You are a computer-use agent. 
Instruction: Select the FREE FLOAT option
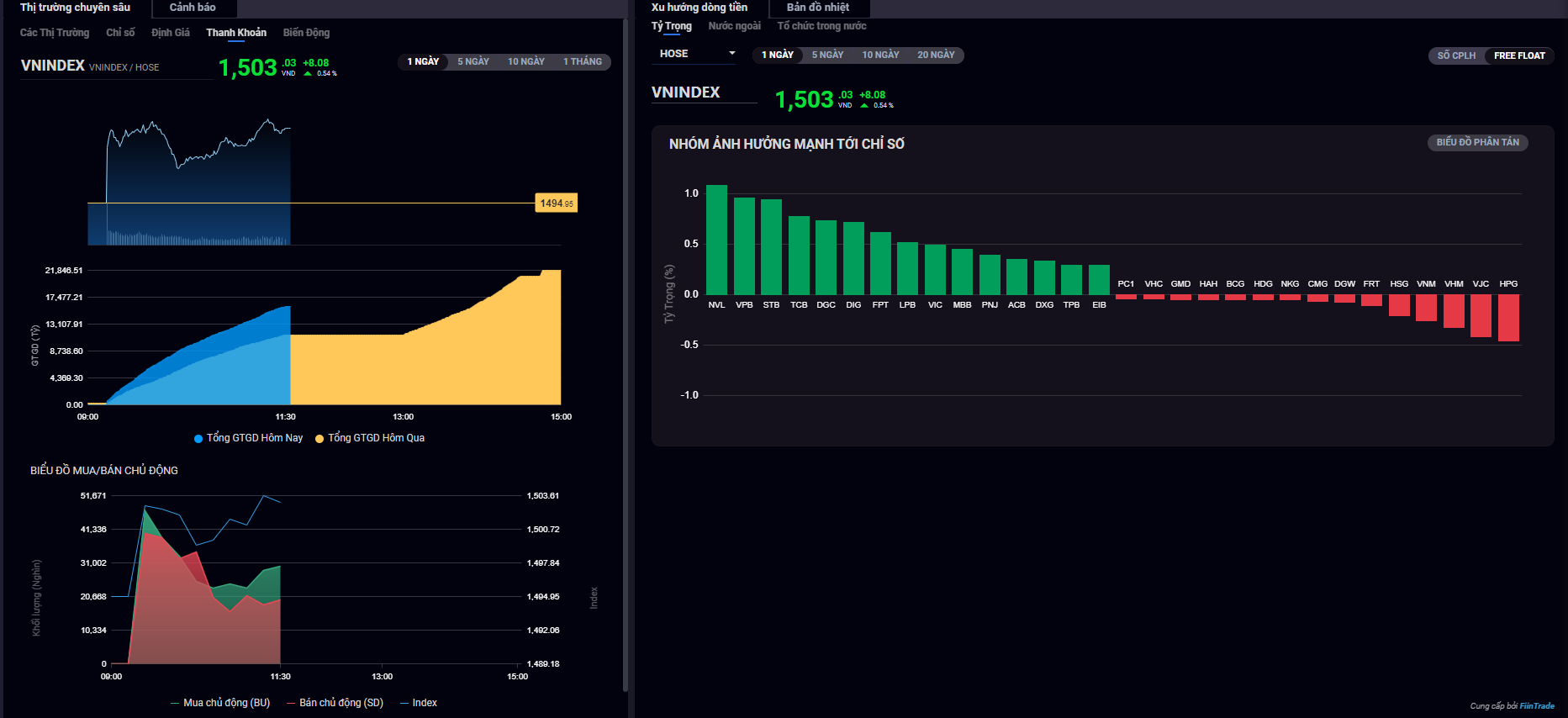click(1519, 56)
